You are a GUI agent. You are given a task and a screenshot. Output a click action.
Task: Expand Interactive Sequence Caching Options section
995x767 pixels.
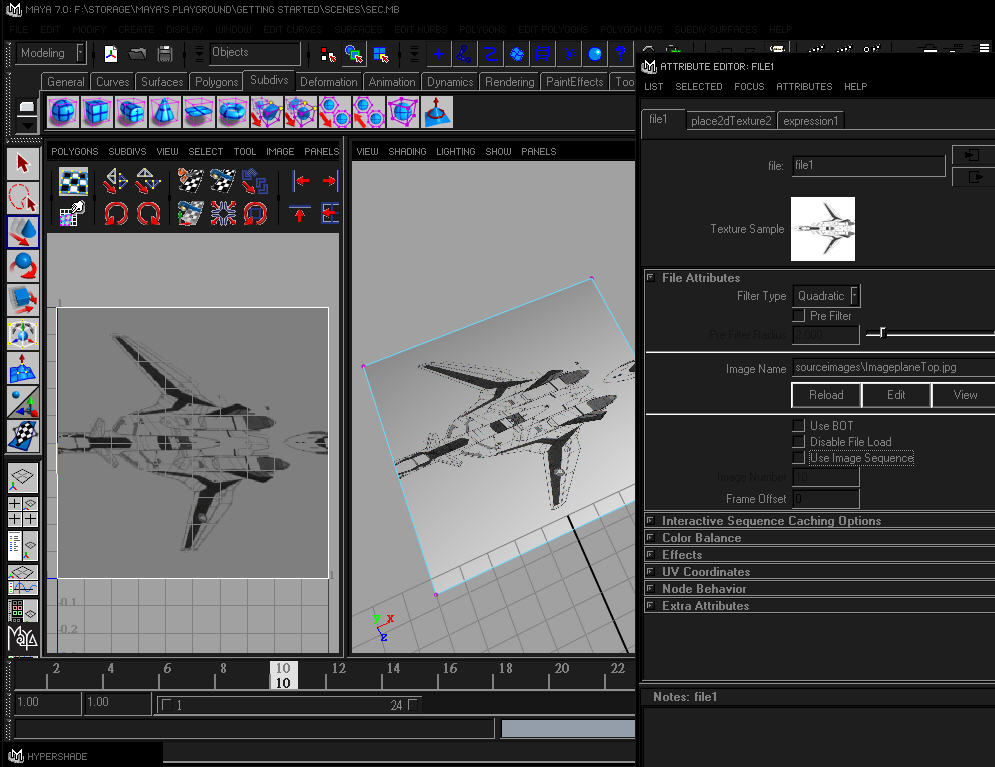[650, 520]
